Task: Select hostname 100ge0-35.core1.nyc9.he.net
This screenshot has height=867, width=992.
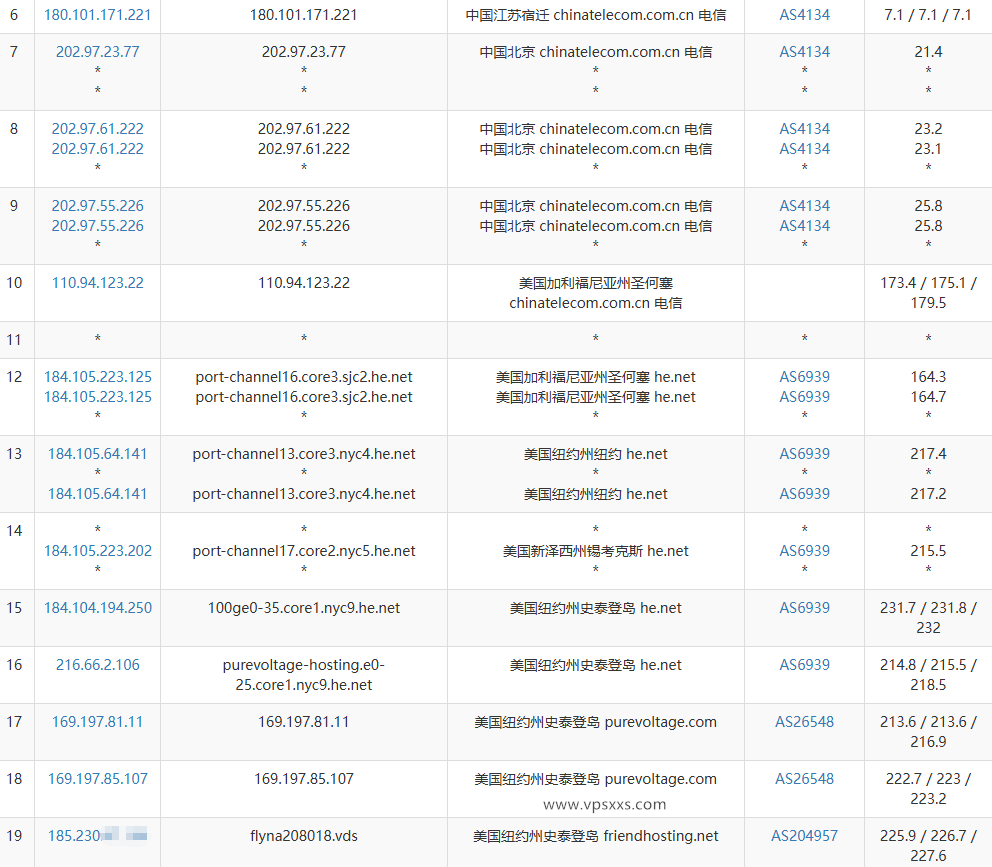Action: tap(304, 608)
